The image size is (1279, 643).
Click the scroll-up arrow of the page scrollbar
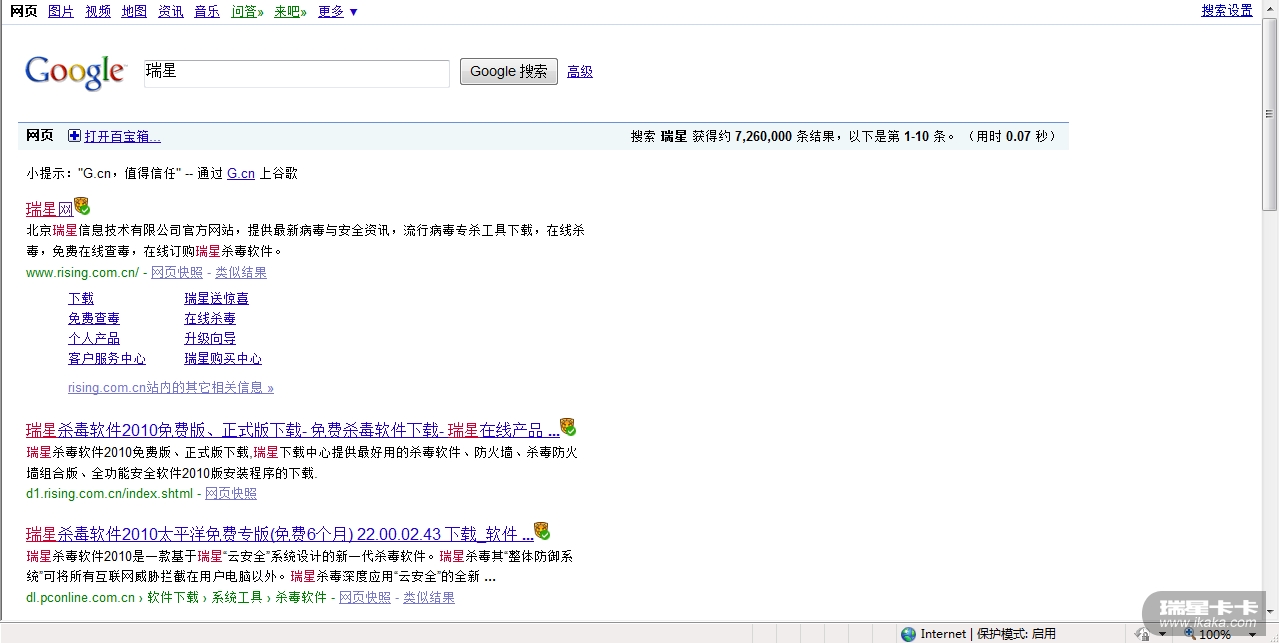click(x=1270, y=8)
